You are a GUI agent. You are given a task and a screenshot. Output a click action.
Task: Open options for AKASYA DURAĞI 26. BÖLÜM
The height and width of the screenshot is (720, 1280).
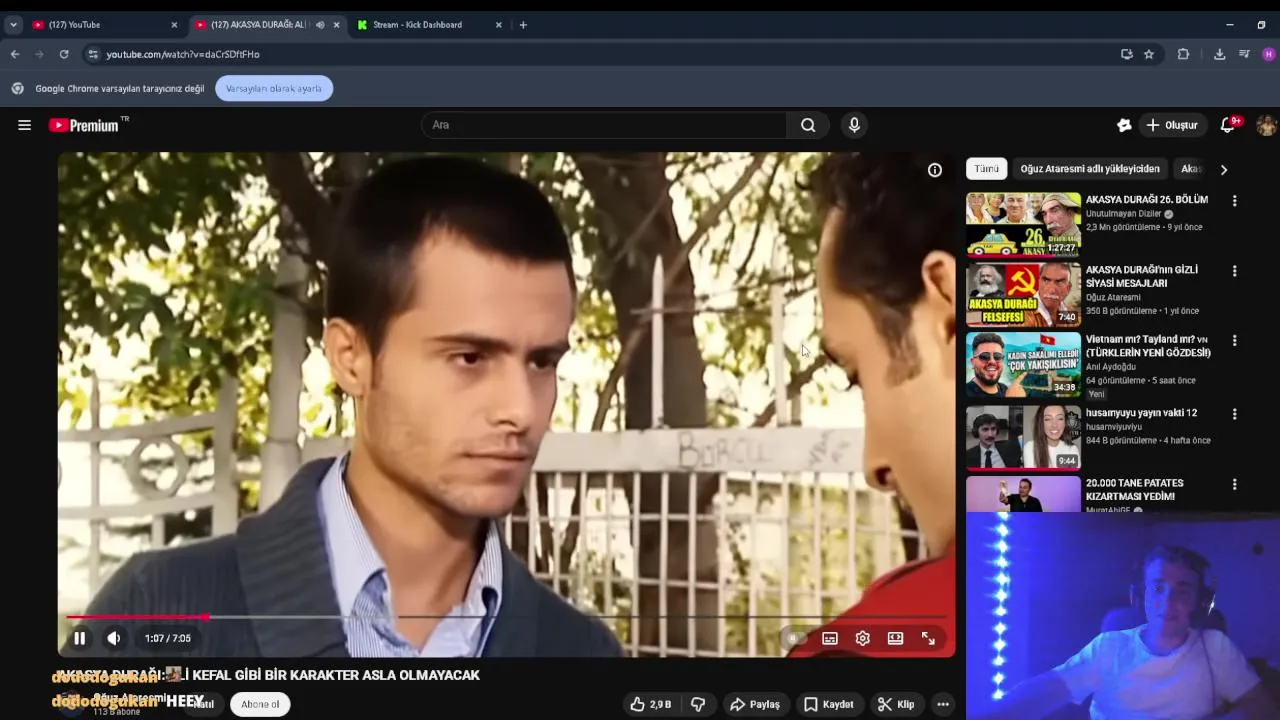(1234, 201)
